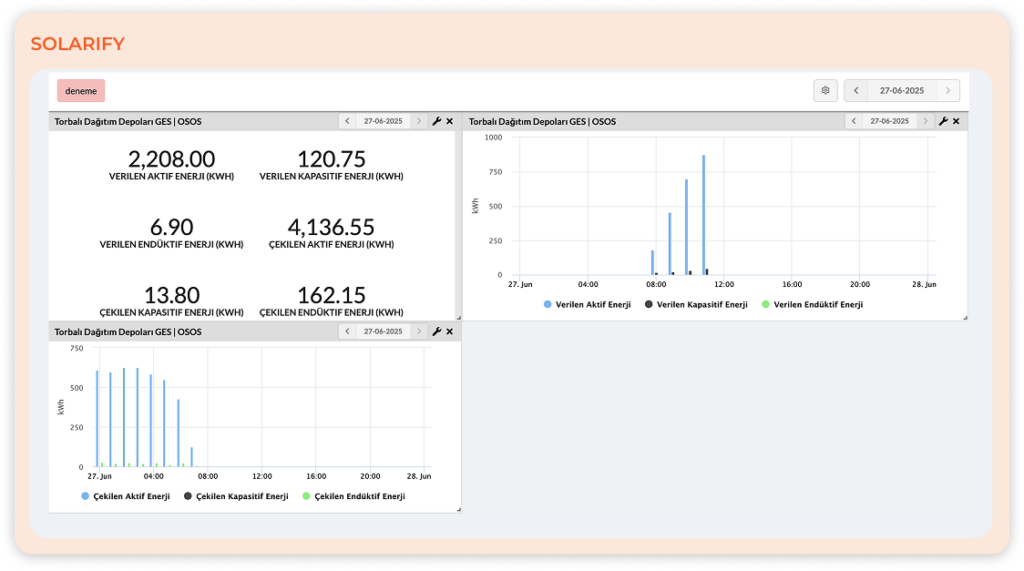Toggle Çekilen Kapasitif Enerji legend series
The width and height of the screenshot is (1024, 571).
tap(236, 497)
